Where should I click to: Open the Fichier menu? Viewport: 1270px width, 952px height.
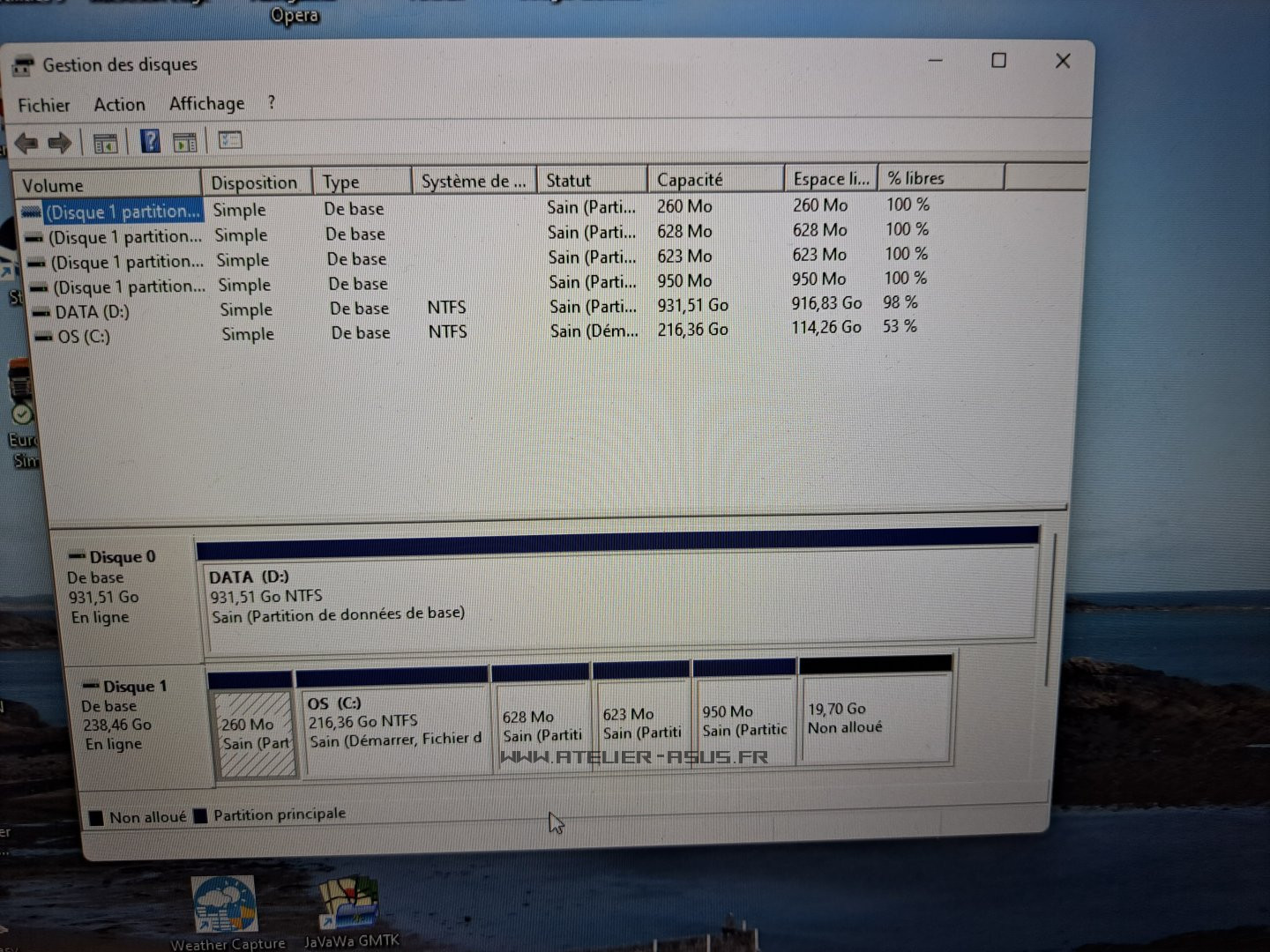tap(44, 105)
